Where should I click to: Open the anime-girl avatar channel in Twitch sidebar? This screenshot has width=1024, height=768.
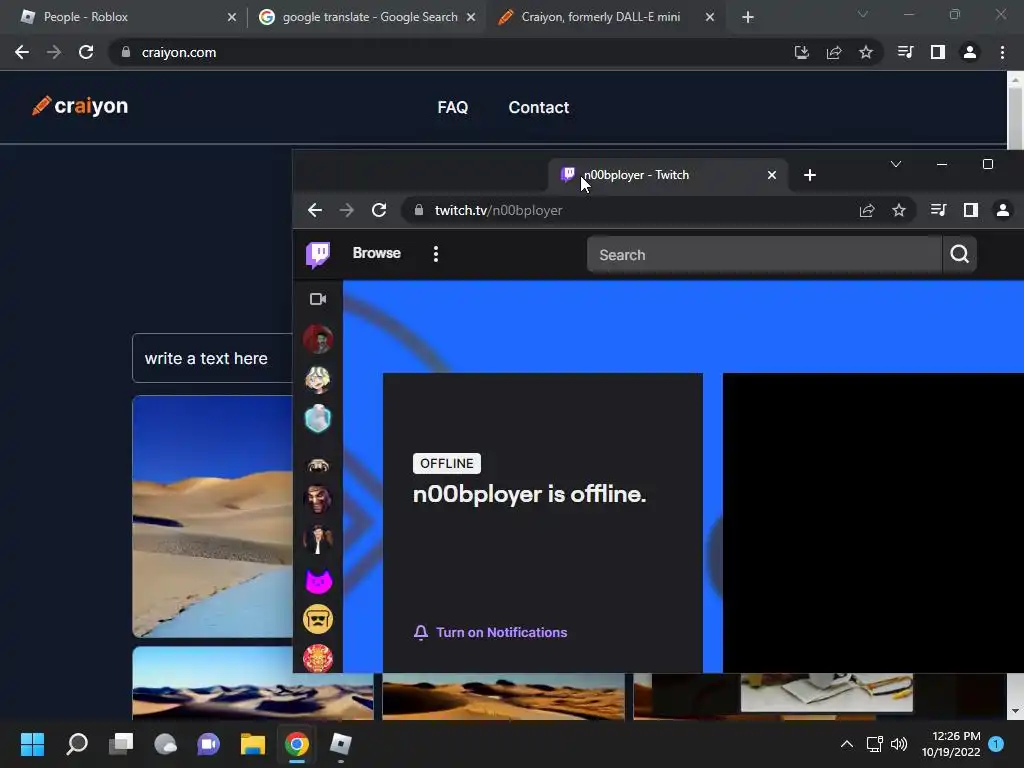[x=318, y=379]
